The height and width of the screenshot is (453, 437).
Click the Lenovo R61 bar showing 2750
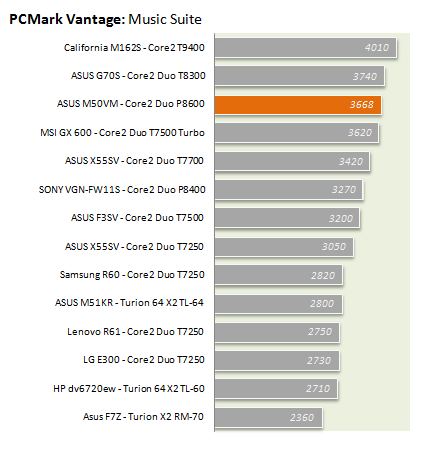(x=277, y=332)
